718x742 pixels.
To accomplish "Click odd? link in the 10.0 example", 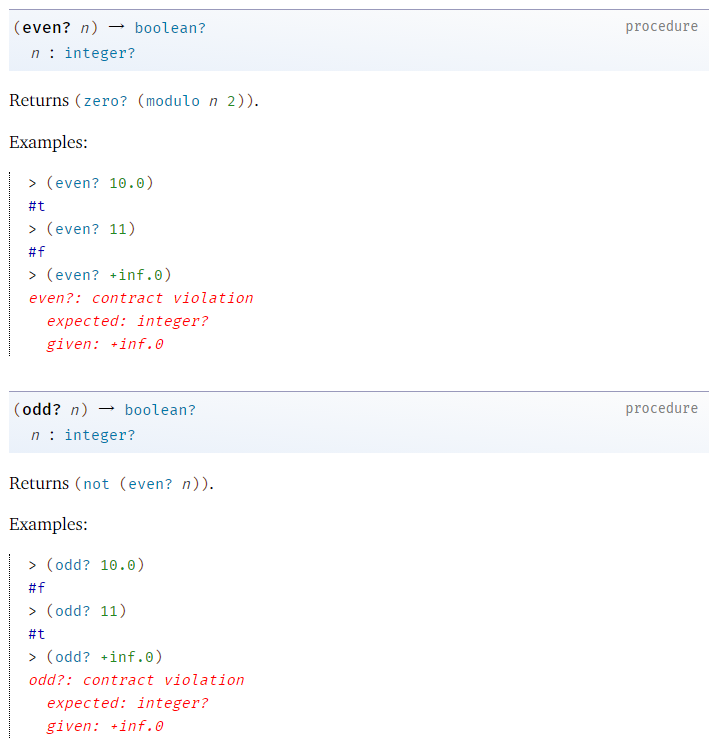I will [x=72, y=565].
